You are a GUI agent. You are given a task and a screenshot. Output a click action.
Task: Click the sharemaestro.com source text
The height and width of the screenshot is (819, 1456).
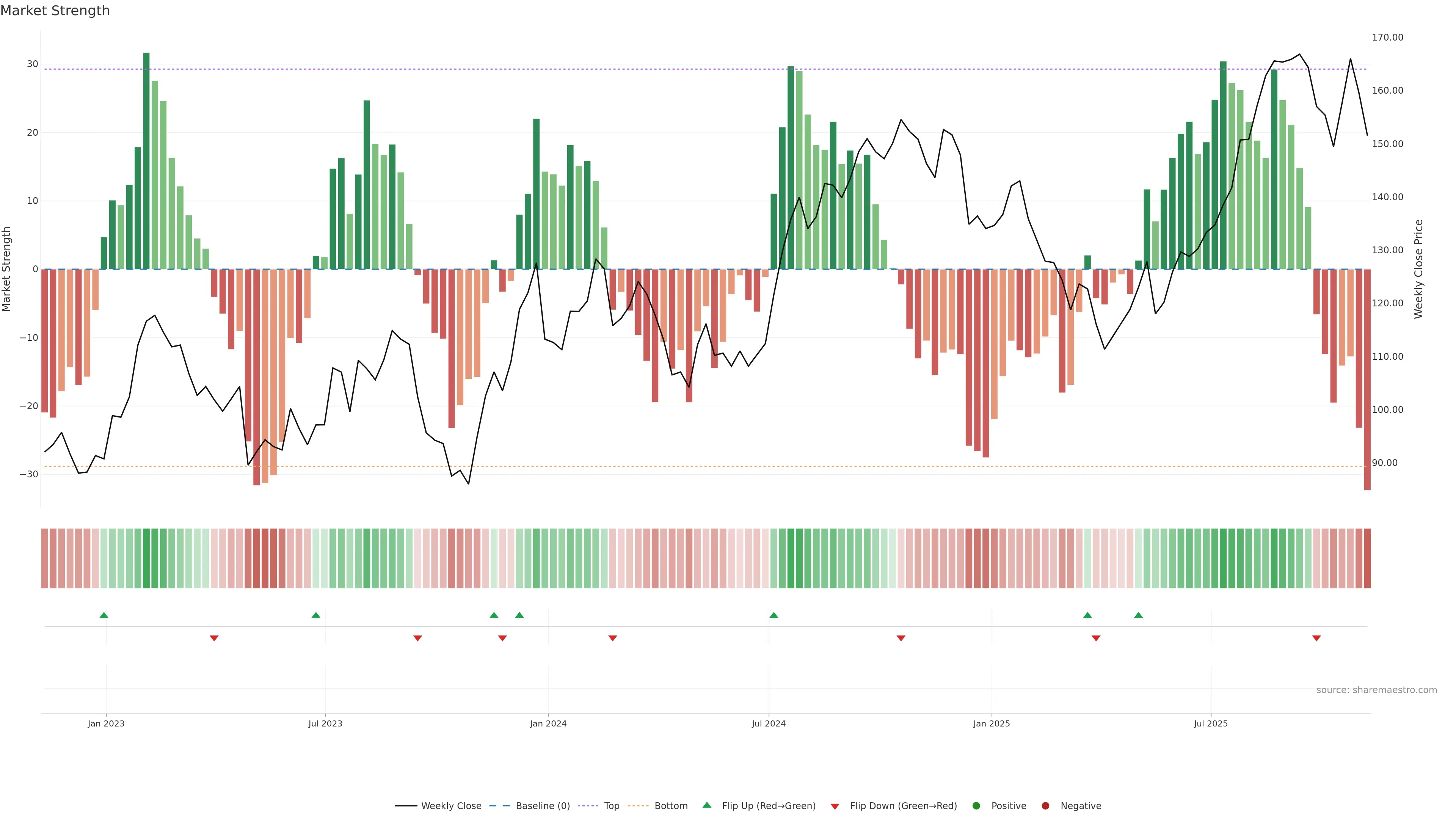pos(1376,690)
